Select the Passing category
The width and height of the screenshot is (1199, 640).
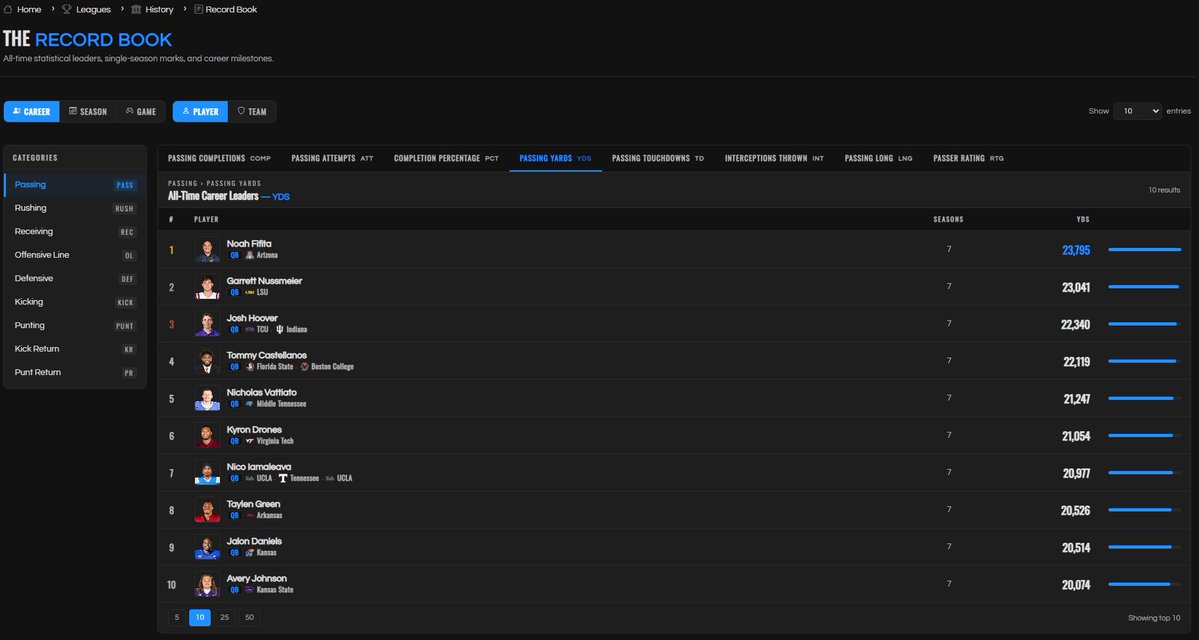[x=75, y=184]
